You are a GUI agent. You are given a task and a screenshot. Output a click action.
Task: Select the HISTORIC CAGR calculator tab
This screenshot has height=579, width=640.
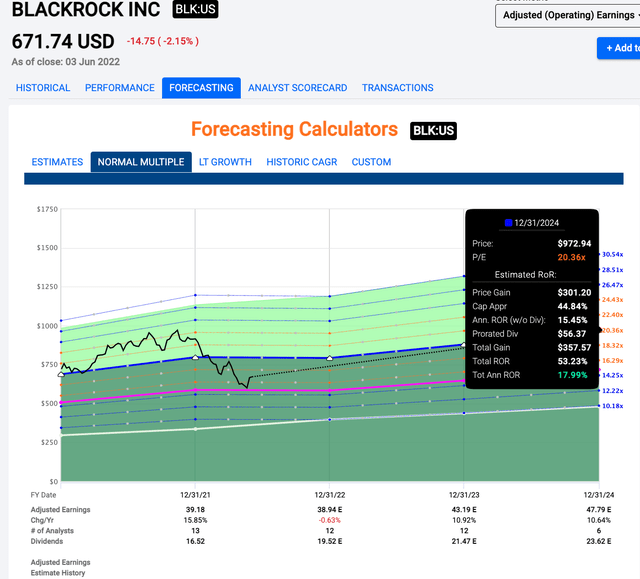[302, 162]
